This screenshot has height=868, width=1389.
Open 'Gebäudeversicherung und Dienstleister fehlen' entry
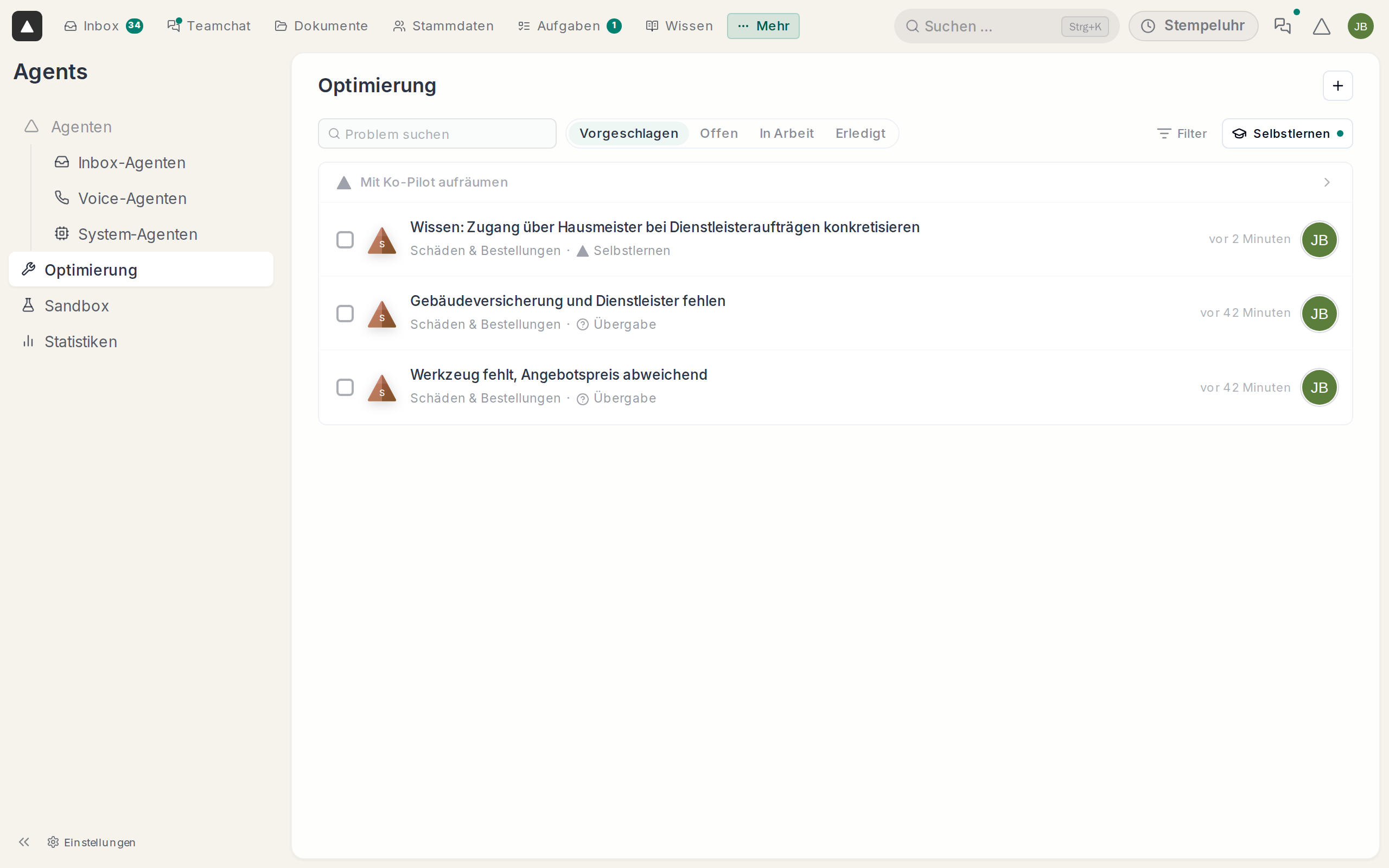568,301
